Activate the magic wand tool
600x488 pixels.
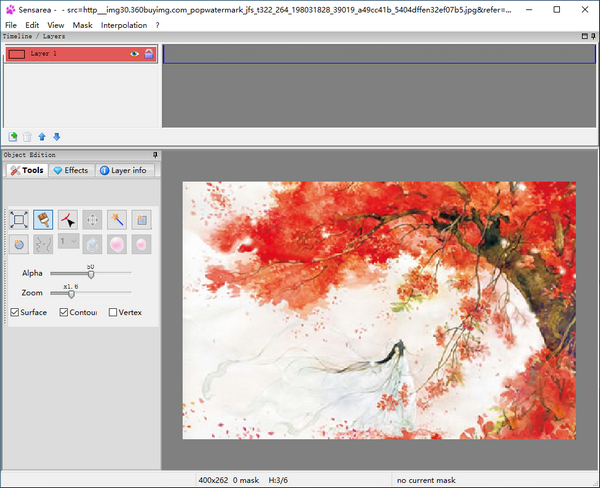click(x=117, y=219)
